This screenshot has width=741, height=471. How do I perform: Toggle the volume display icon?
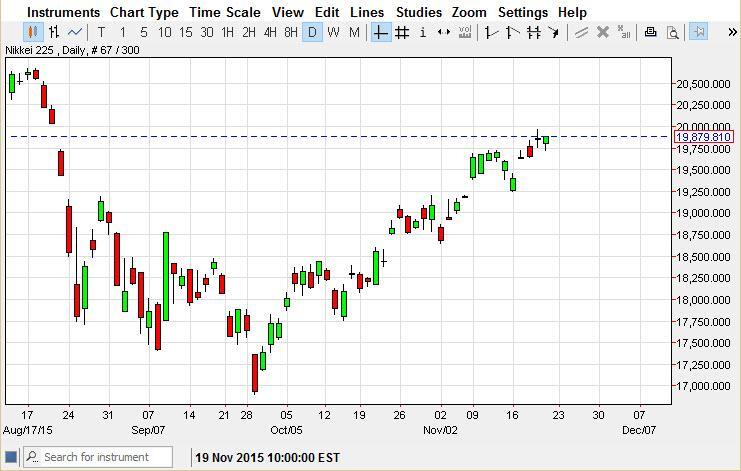point(465,32)
